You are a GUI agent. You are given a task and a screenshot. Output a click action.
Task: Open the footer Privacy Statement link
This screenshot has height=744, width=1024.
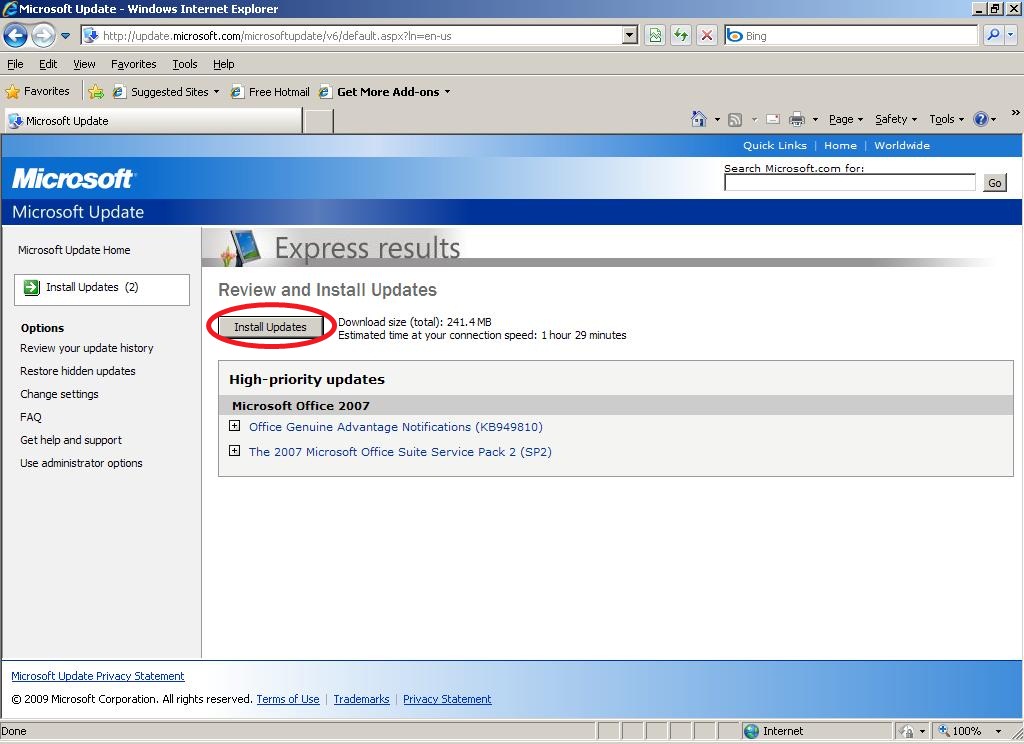tap(447, 699)
